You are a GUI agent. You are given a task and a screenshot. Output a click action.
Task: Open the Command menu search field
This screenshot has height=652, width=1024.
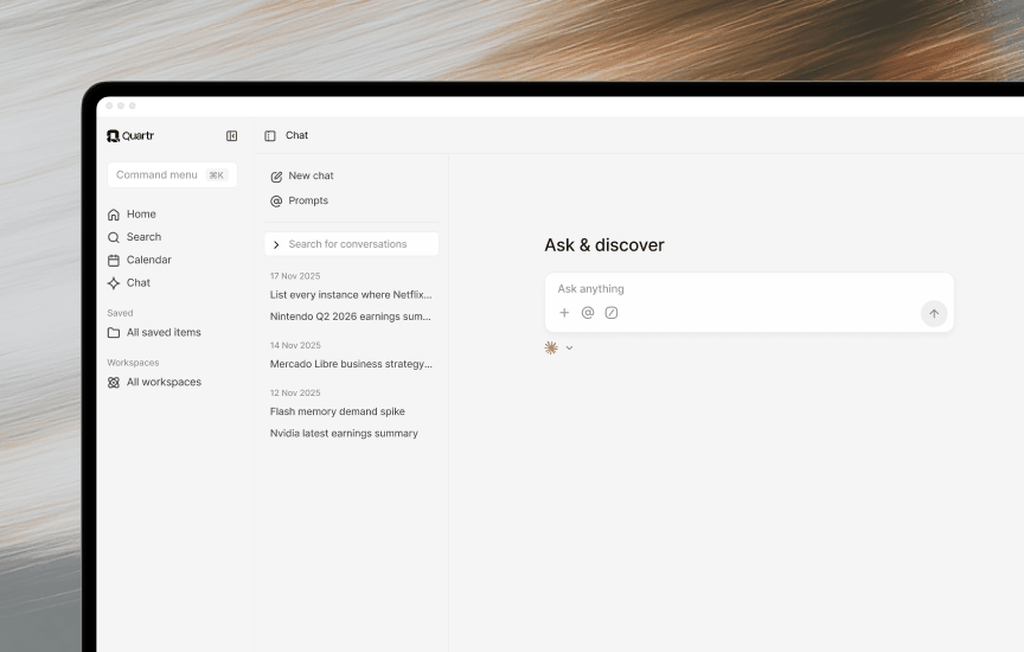(172, 175)
